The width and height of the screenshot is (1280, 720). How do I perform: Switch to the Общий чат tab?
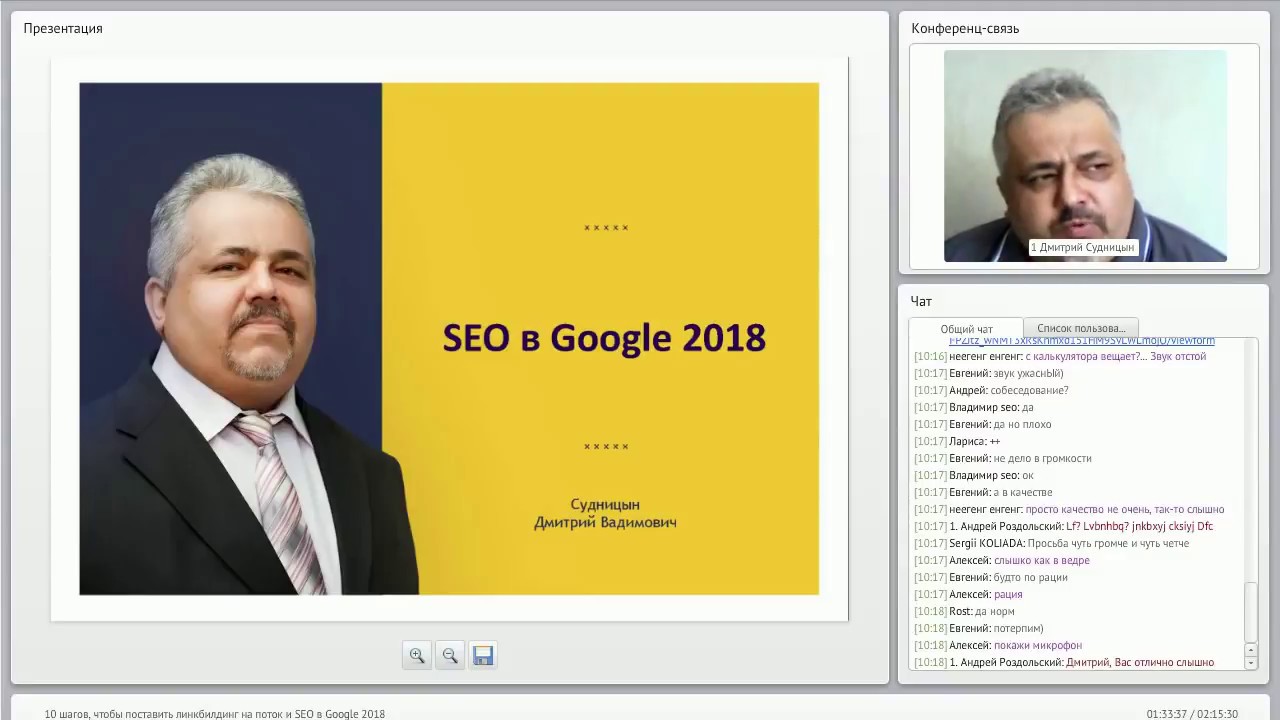point(966,329)
